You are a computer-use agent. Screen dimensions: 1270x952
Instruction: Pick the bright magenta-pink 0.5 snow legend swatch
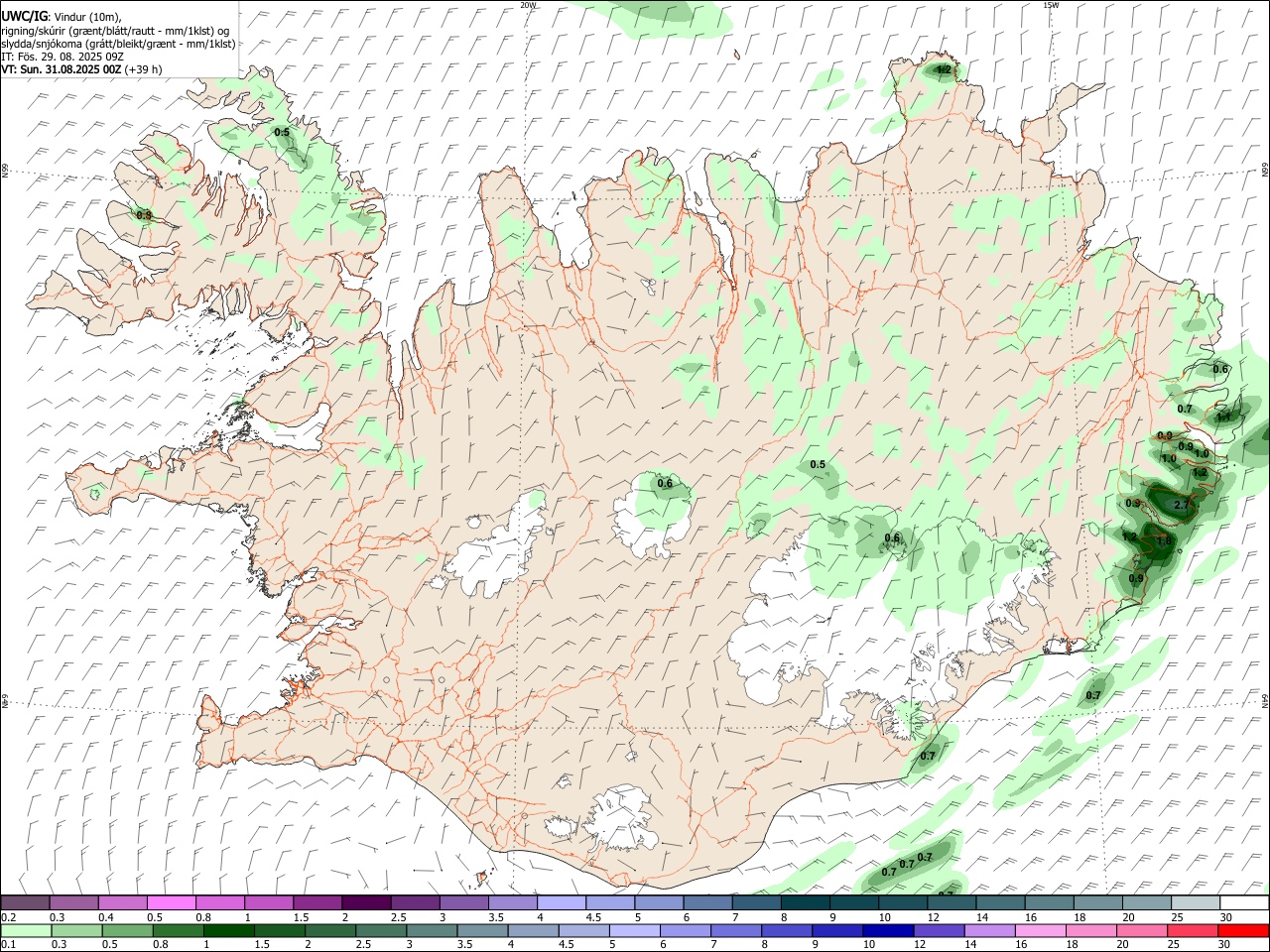pyautogui.click(x=172, y=902)
